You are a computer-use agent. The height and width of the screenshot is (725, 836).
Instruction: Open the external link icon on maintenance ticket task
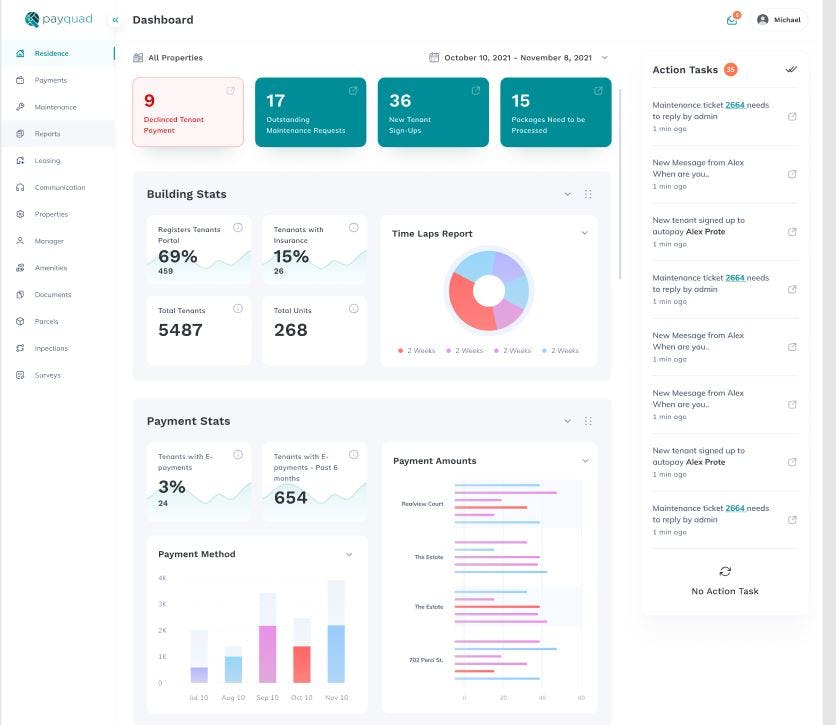pos(792,116)
